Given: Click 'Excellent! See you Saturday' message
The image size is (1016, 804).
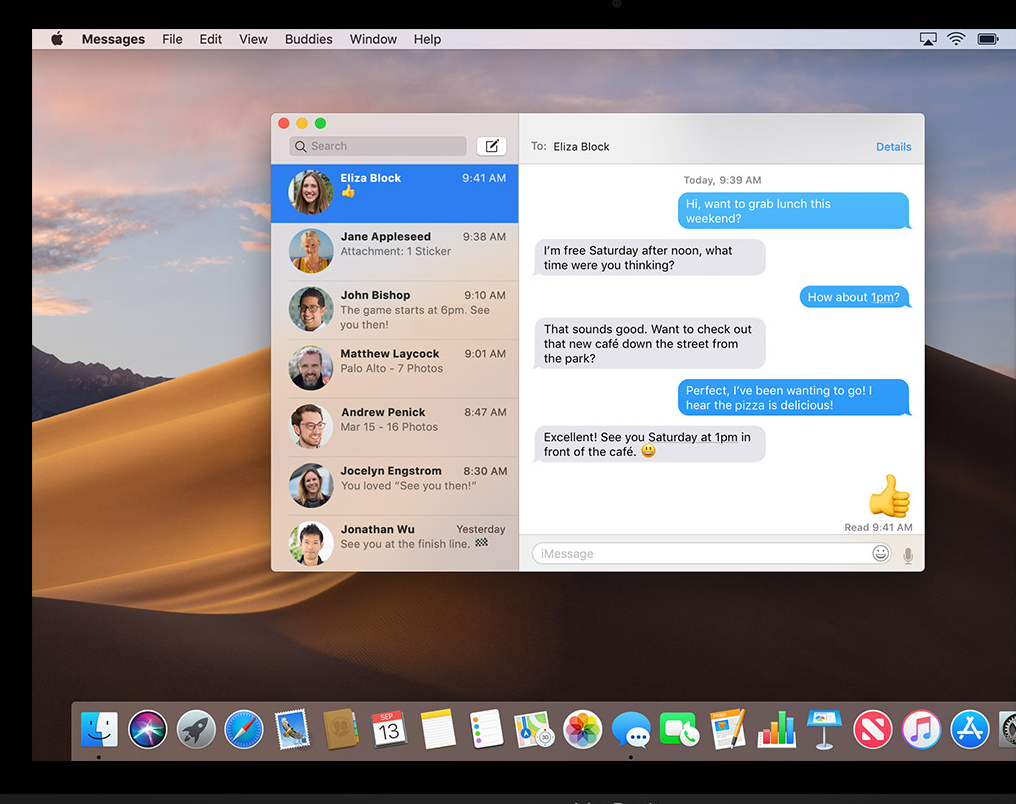Looking at the screenshot, I should click(x=649, y=444).
